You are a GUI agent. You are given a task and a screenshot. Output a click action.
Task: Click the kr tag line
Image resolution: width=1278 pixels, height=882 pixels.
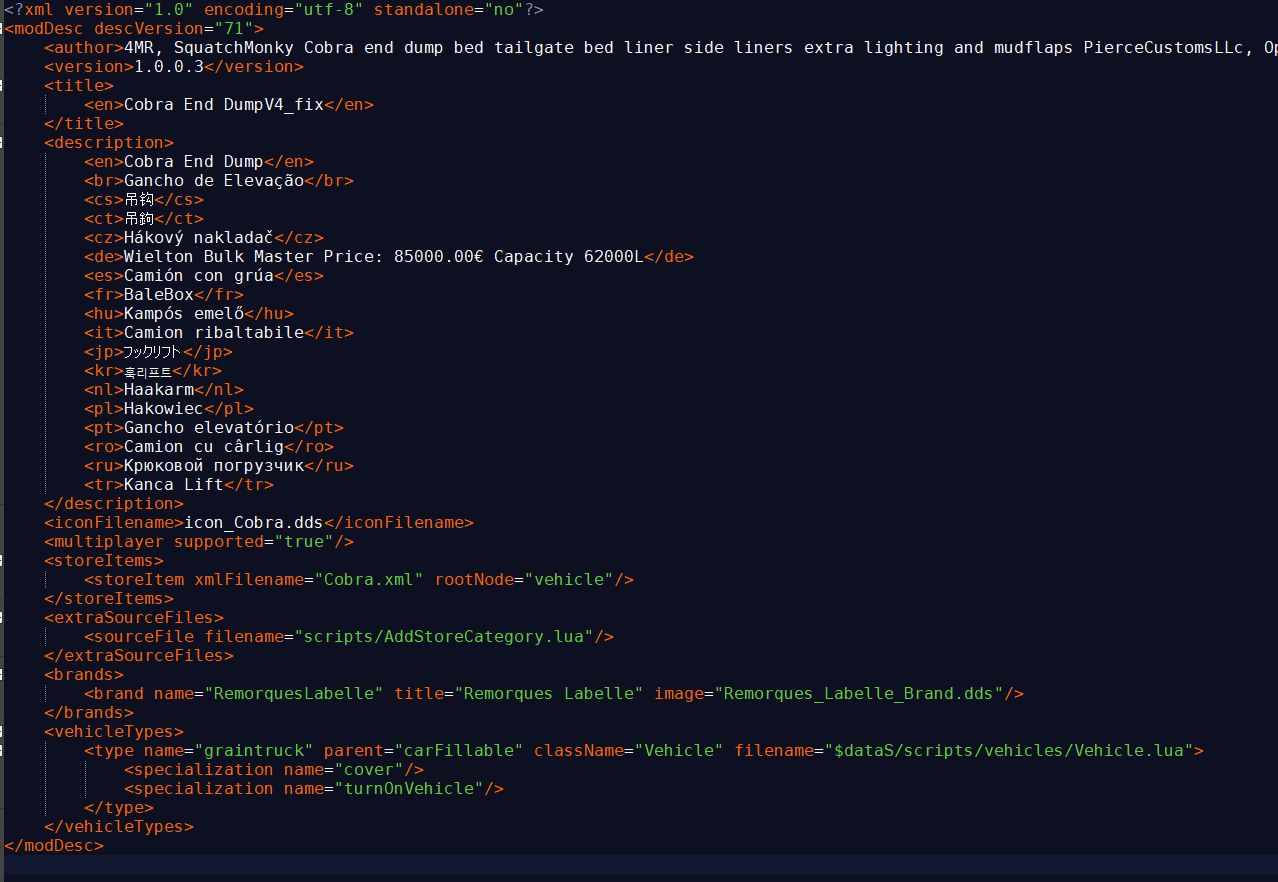point(154,370)
